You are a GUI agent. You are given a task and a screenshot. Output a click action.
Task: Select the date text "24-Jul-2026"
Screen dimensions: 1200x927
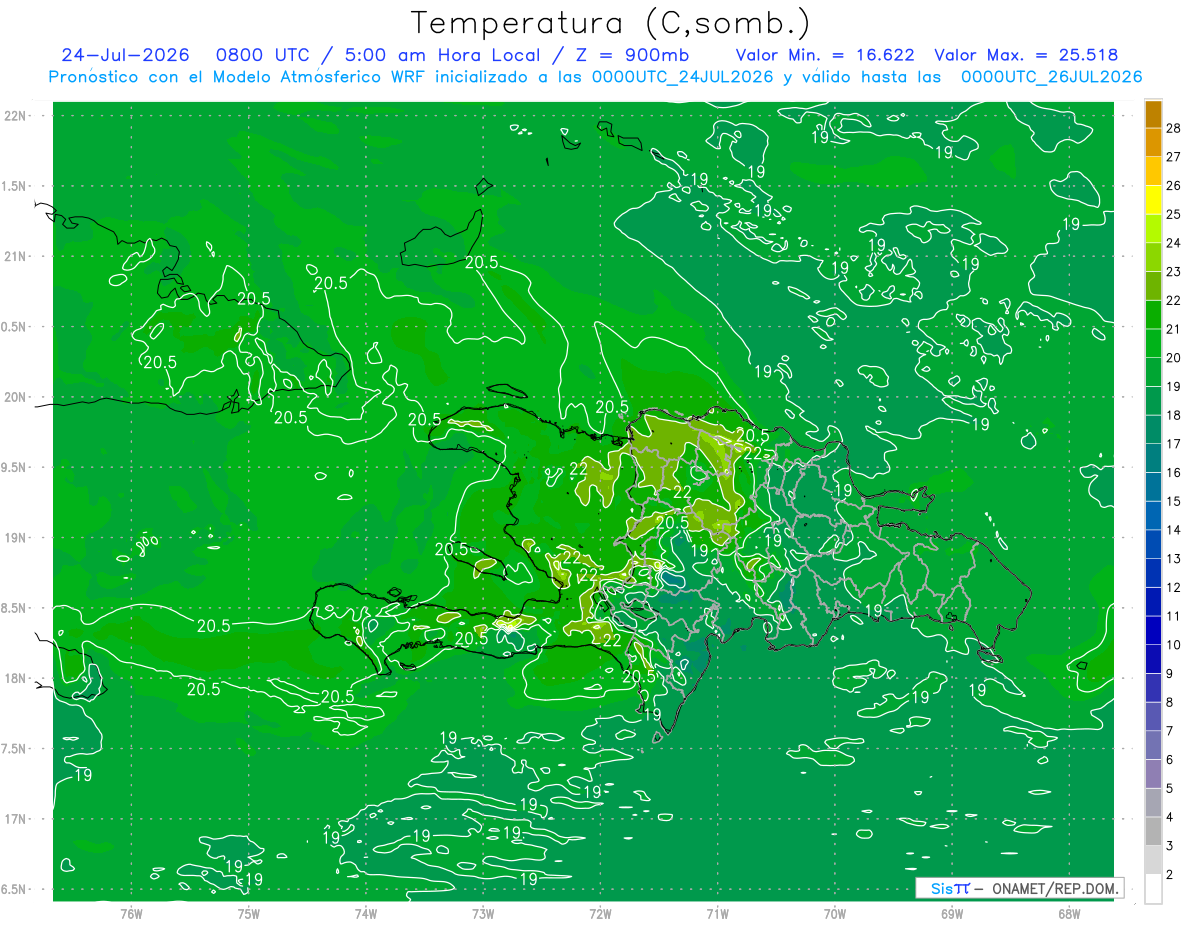click(126, 55)
